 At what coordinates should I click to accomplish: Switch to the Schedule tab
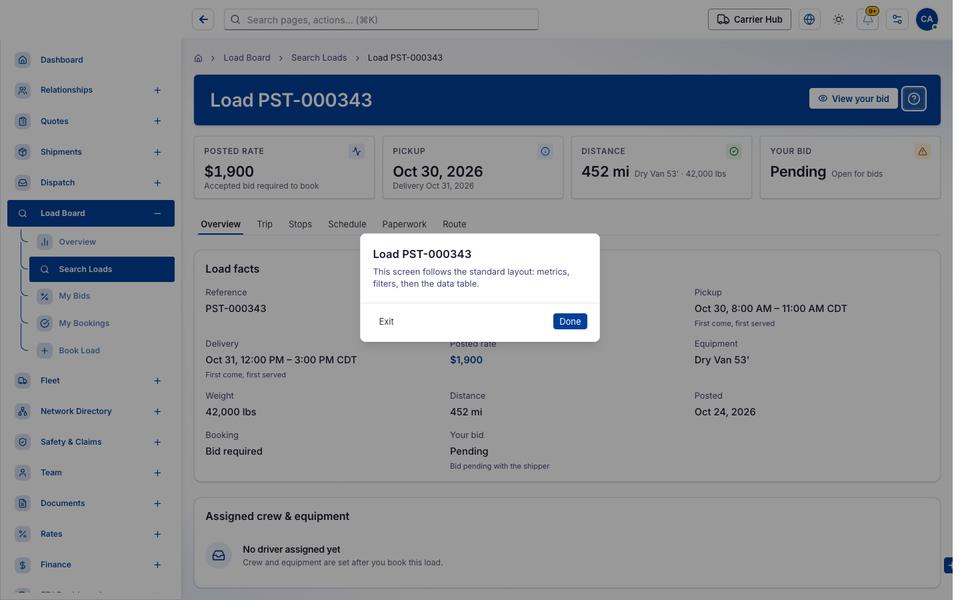(x=347, y=224)
